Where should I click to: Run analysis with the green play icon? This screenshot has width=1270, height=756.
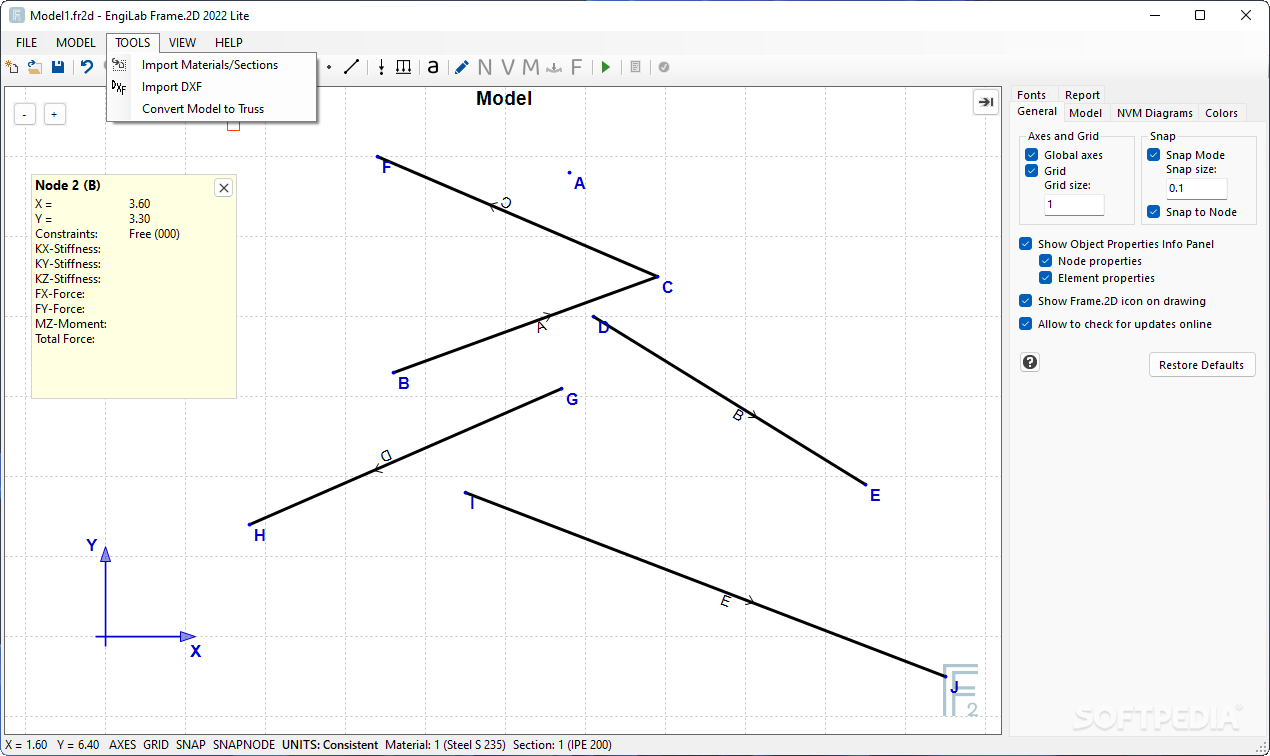(605, 67)
